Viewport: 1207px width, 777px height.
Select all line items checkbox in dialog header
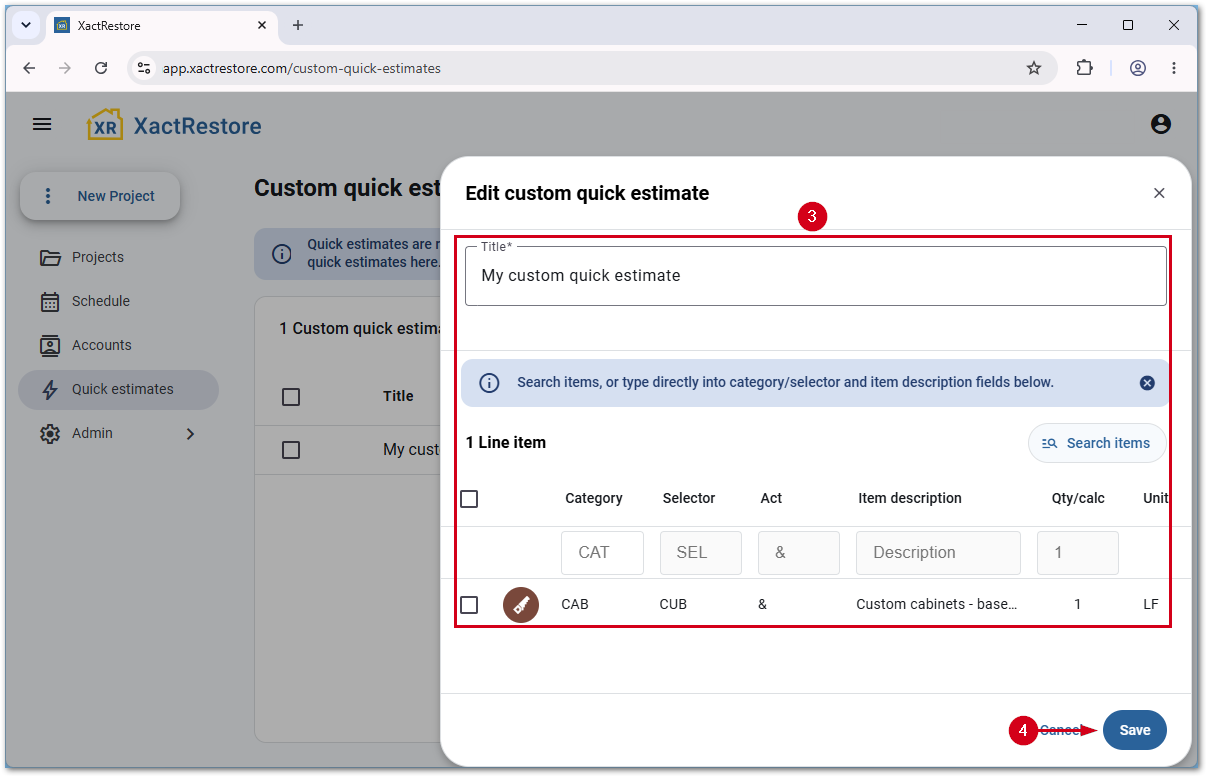pos(469,499)
